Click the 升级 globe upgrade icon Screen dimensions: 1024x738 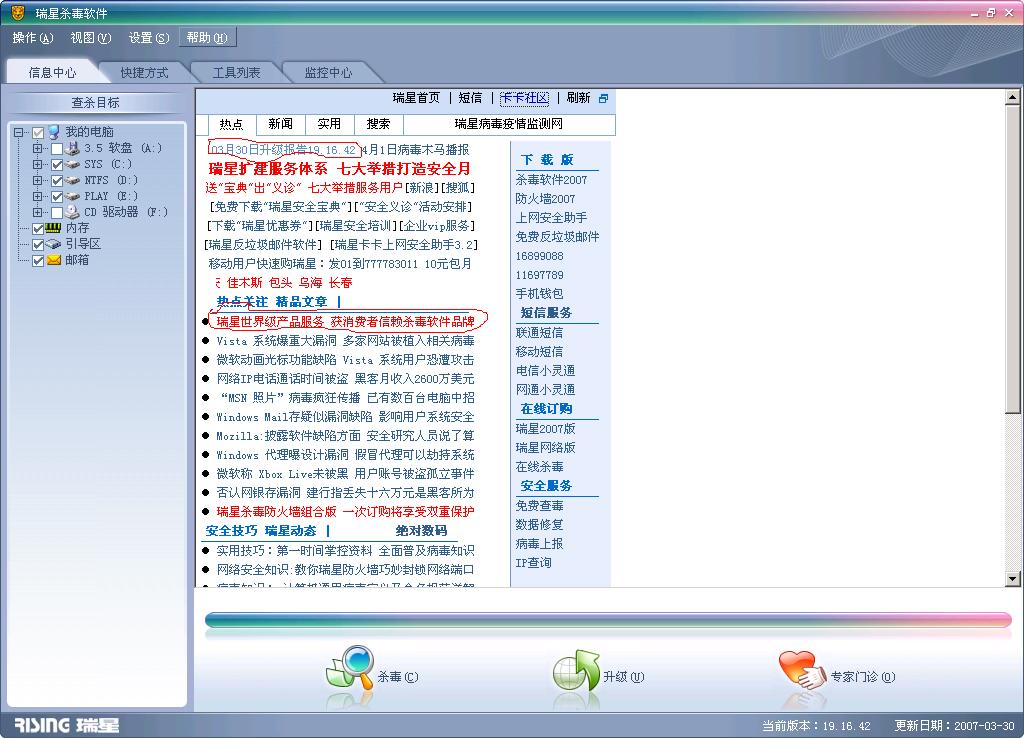point(576,670)
